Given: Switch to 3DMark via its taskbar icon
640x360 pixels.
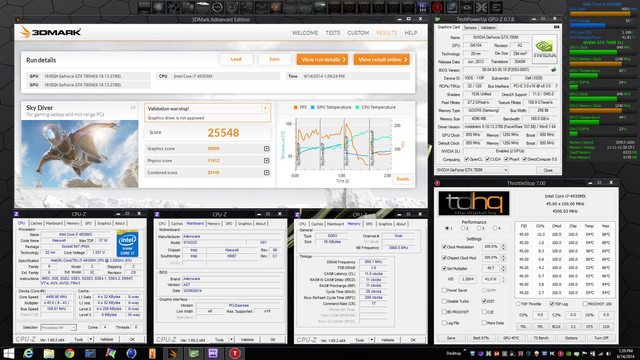Looking at the screenshot, I should tap(173, 353).
